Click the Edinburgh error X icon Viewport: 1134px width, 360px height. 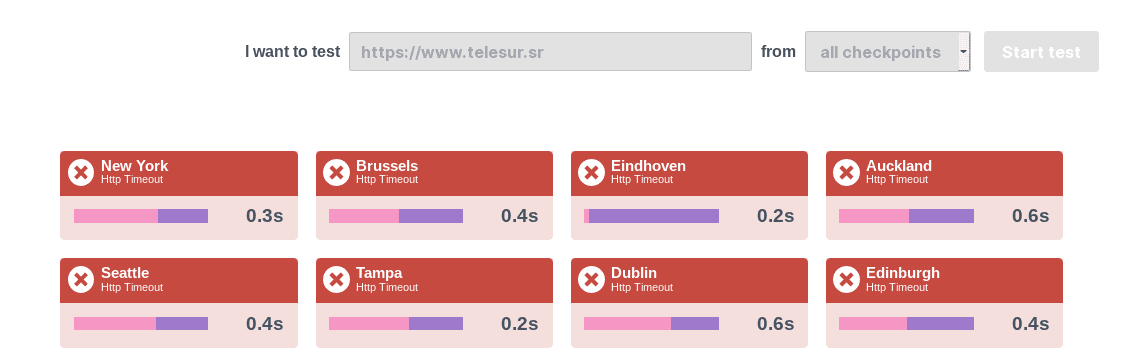point(846,280)
